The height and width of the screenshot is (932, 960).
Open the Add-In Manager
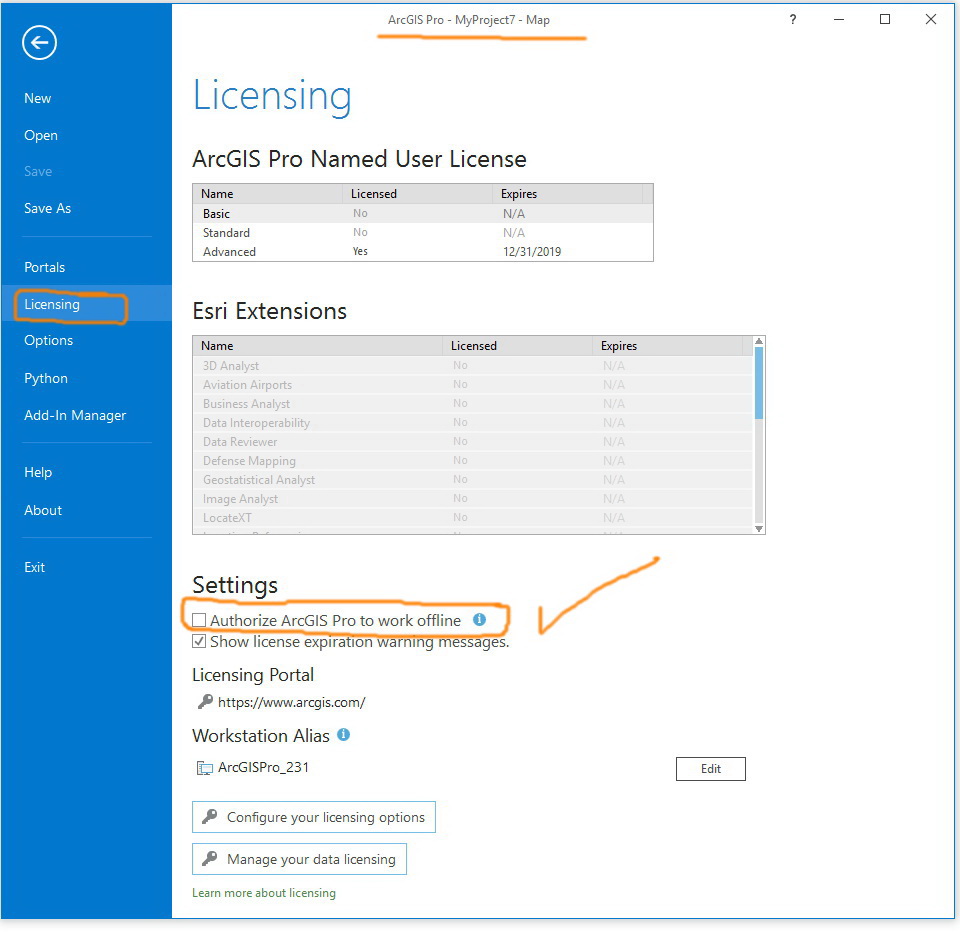tap(75, 415)
